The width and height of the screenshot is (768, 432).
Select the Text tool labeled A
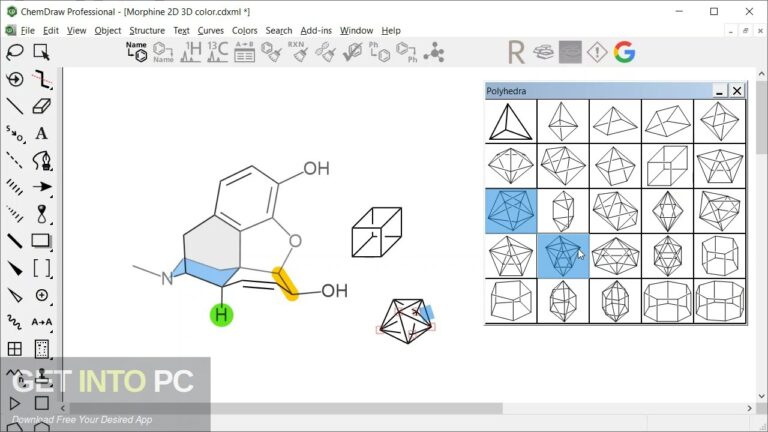click(42, 133)
